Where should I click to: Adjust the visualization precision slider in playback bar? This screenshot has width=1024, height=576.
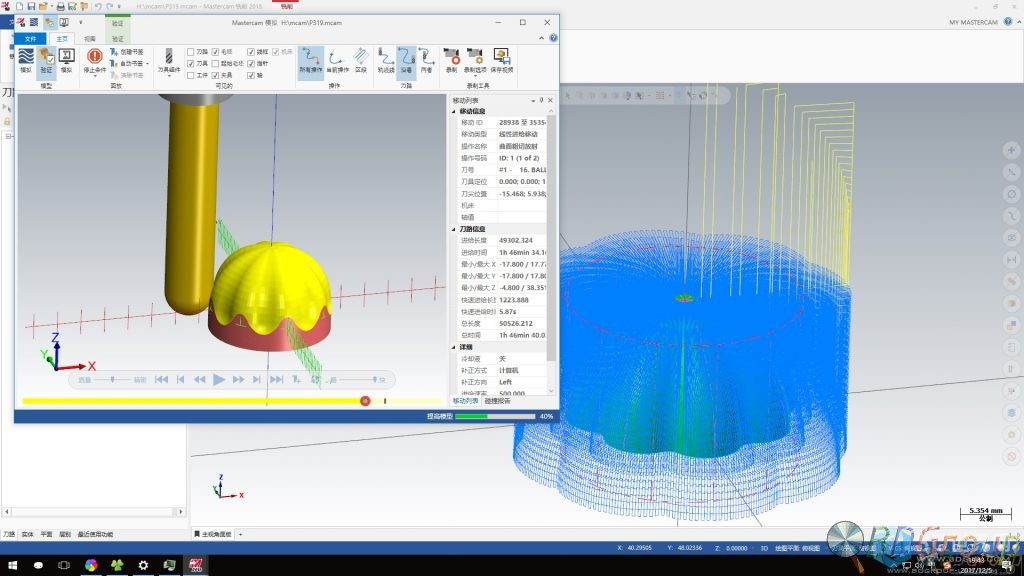point(113,379)
